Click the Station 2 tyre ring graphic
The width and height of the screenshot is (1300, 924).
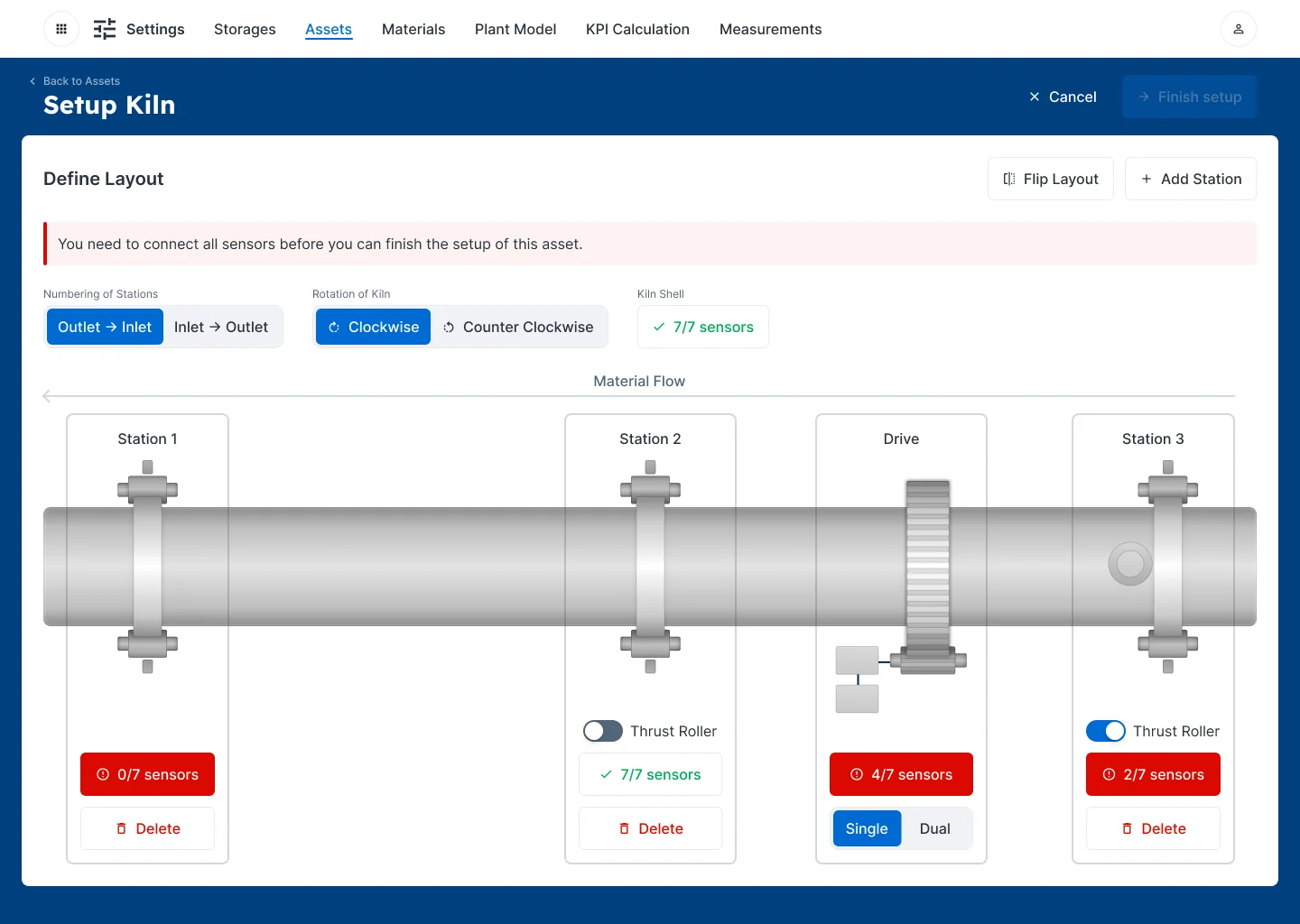[x=650, y=567]
